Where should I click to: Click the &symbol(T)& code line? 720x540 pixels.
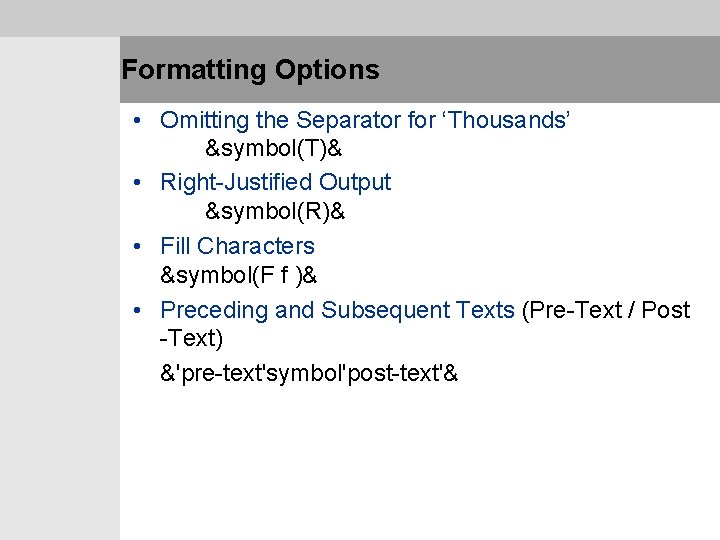pos(273,150)
